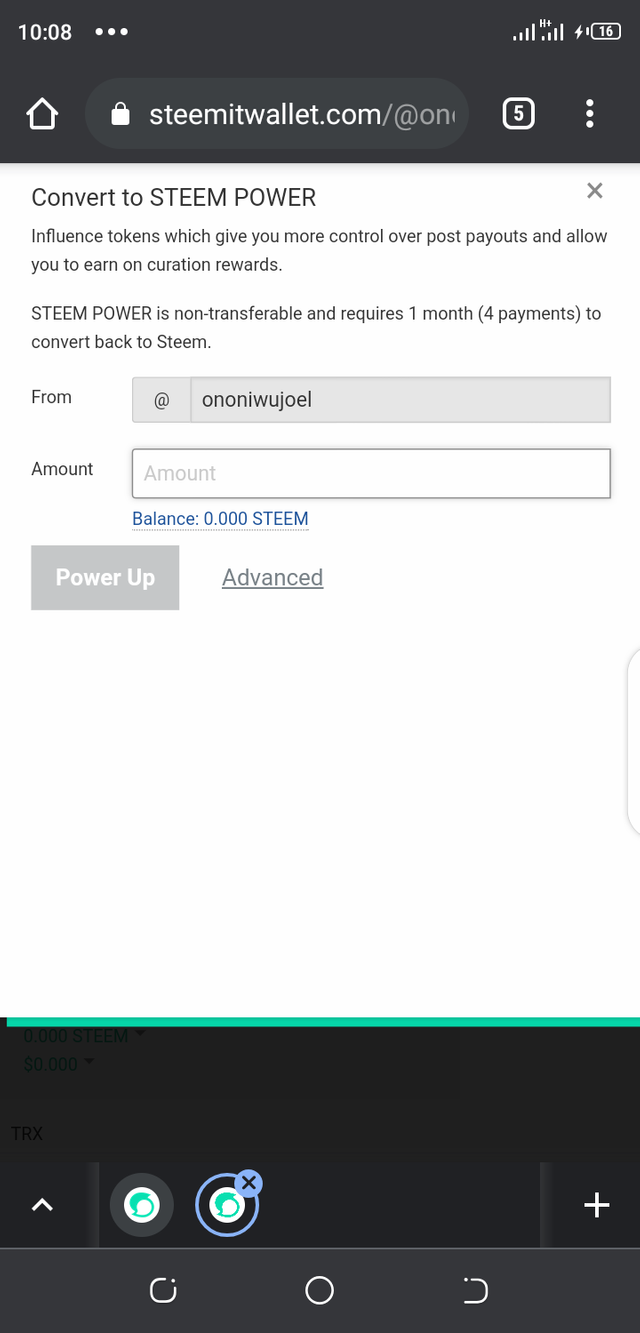Click the plus icon to open a new tab
The height and width of the screenshot is (1333, 640).
click(x=596, y=1204)
